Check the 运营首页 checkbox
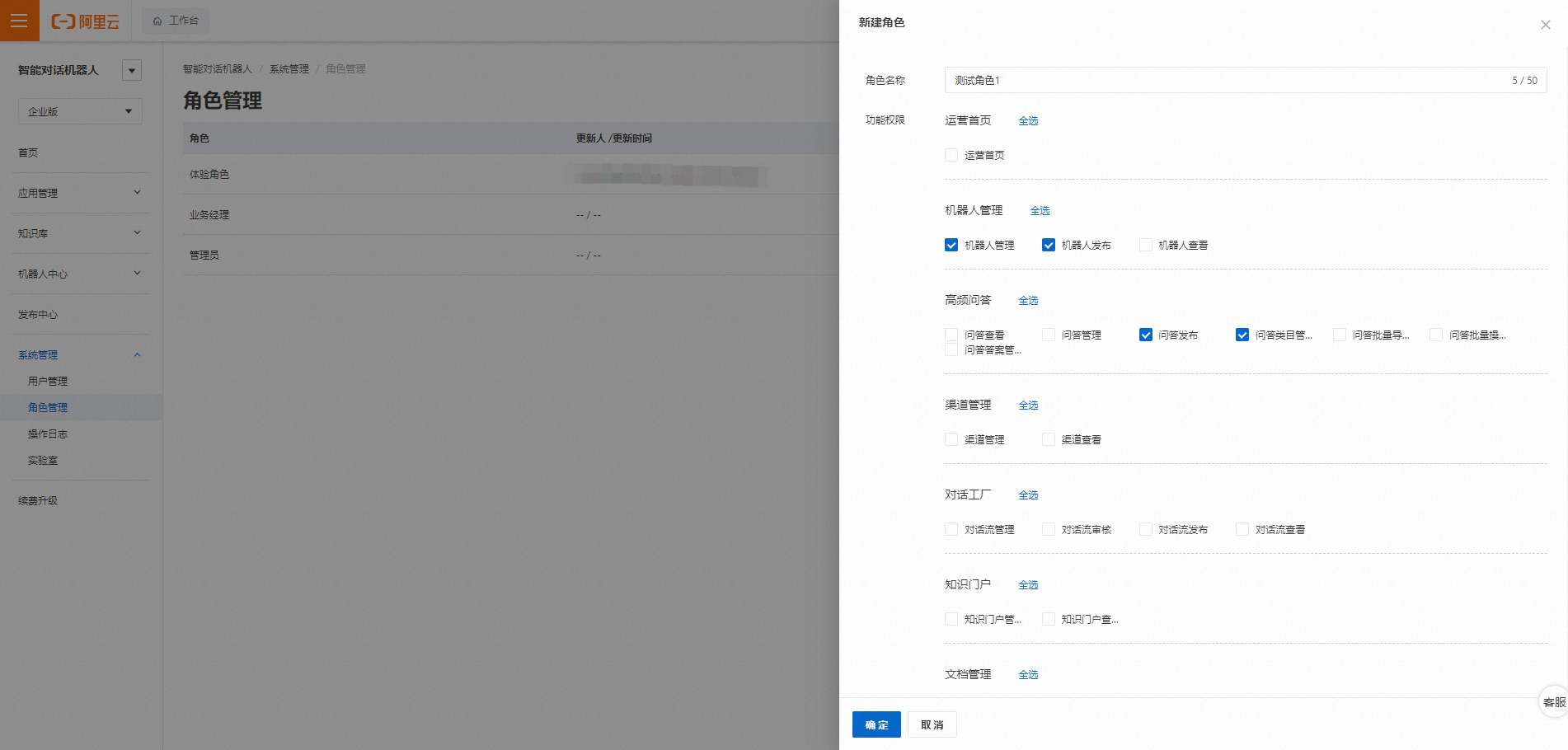Screen dimensions: 1568x750 pyautogui.click(x=951, y=155)
